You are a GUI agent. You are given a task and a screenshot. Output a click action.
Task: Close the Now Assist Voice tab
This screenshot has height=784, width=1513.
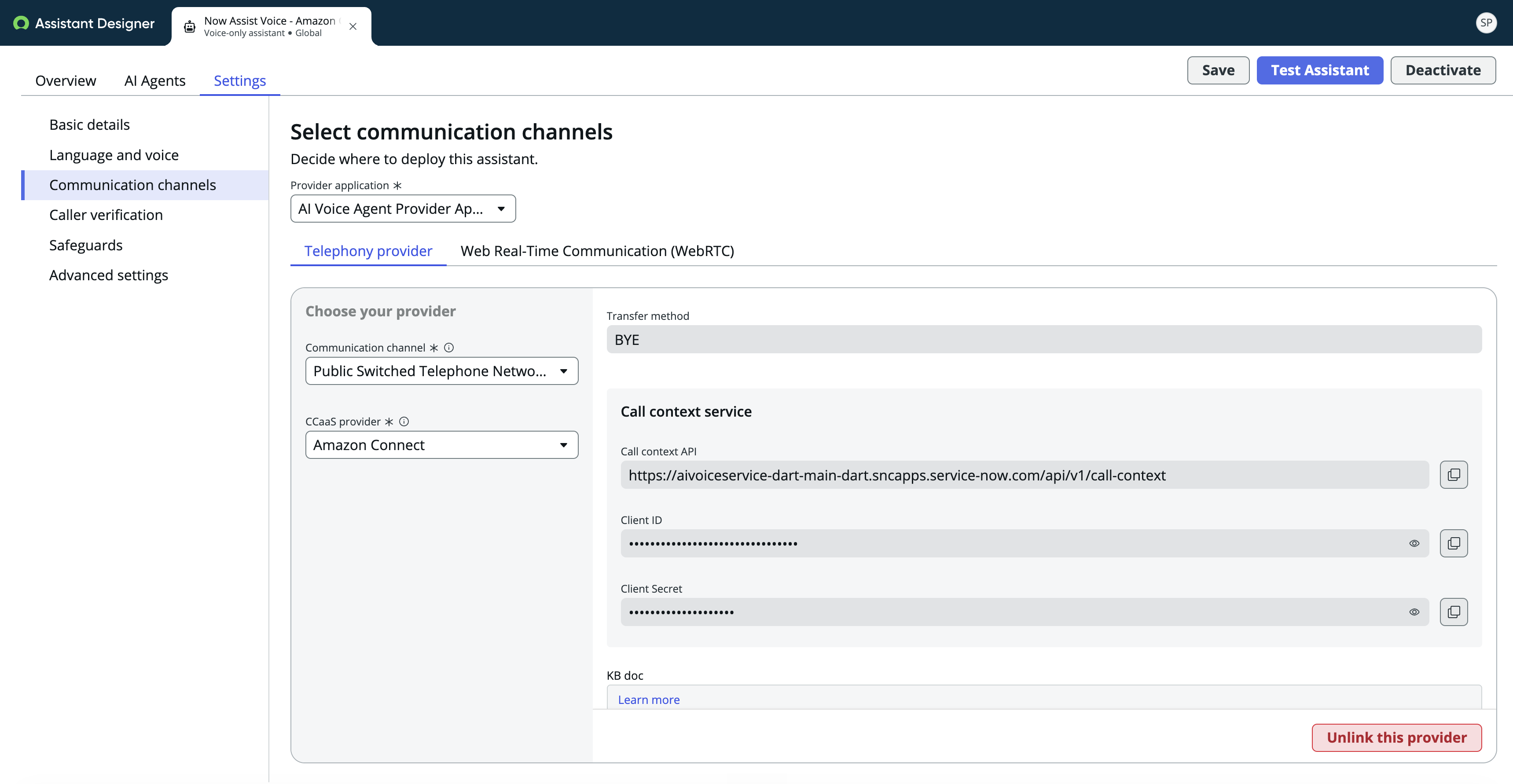click(x=353, y=27)
